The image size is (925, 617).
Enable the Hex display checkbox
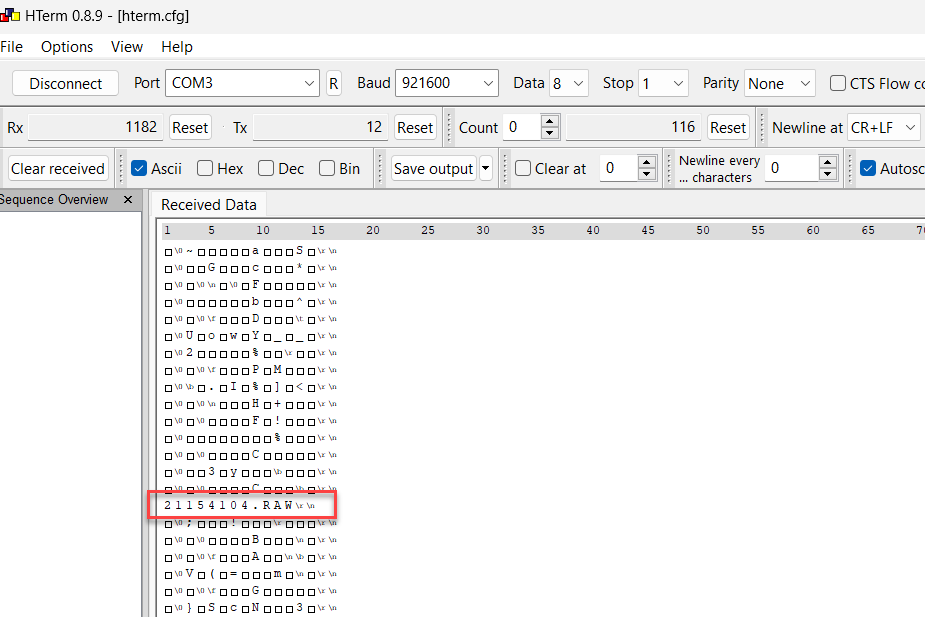205,169
